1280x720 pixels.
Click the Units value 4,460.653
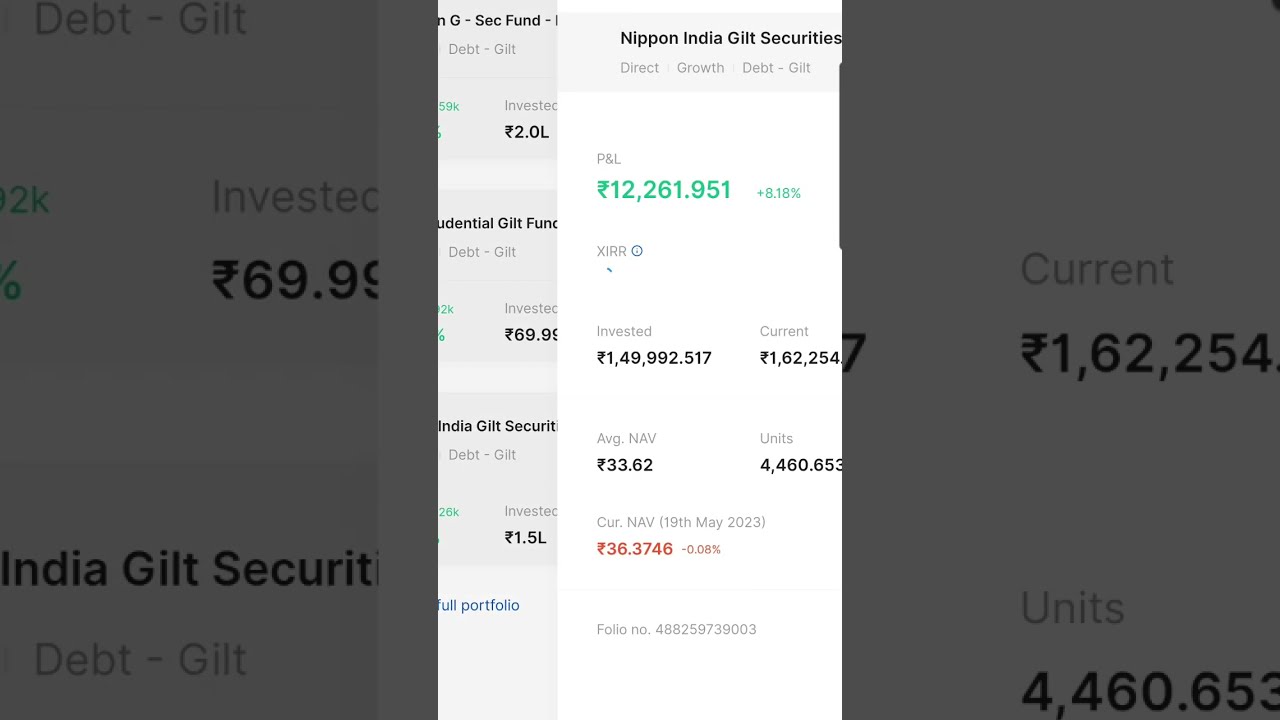coord(801,465)
